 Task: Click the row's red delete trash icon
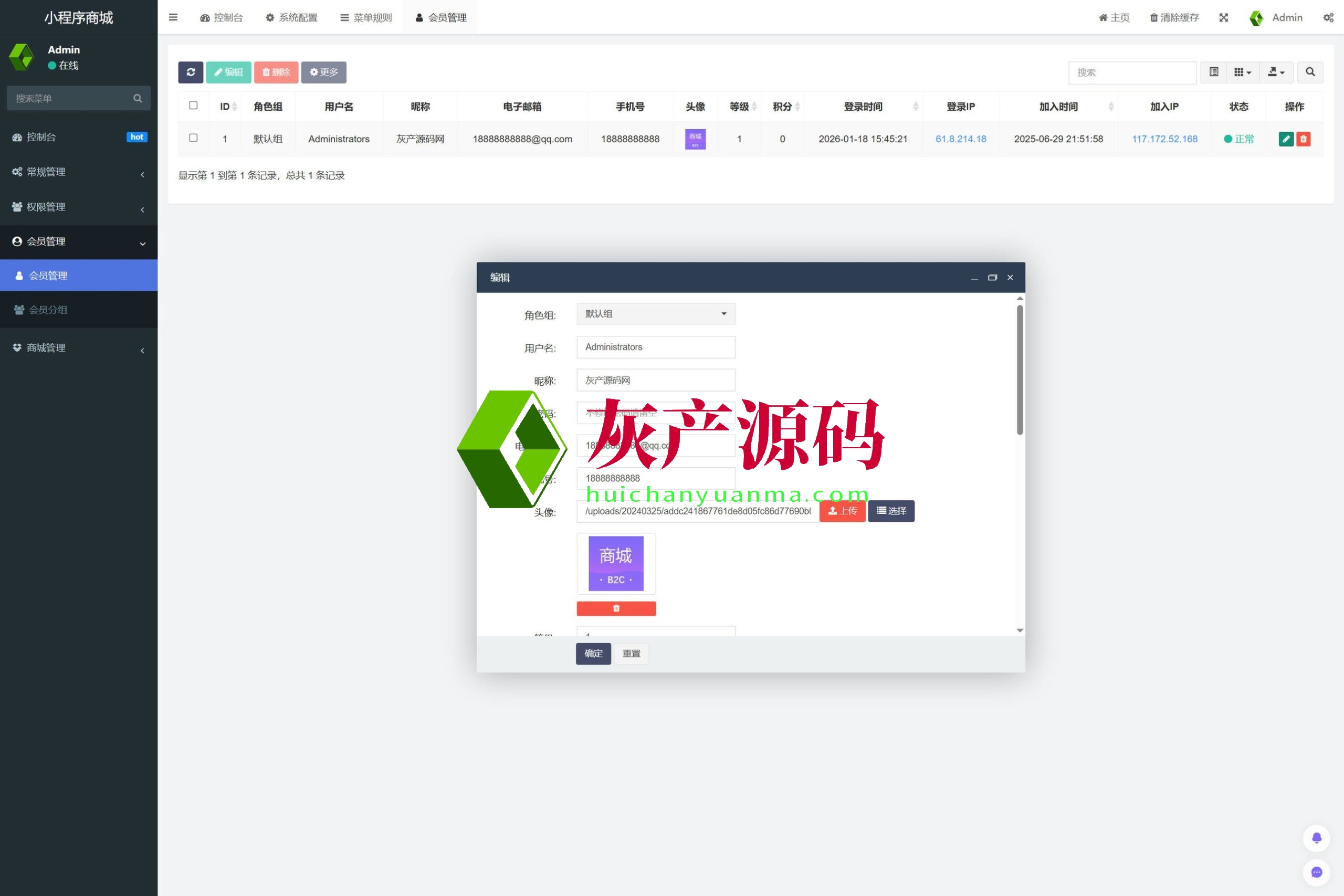(x=1304, y=139)
